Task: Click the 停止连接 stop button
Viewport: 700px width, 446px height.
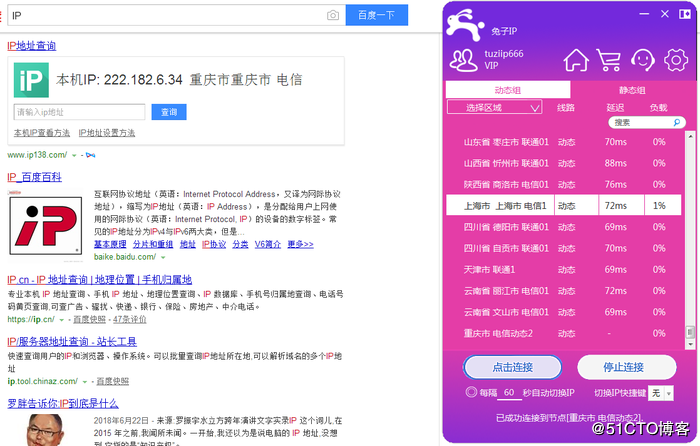Action: (627, 367)
